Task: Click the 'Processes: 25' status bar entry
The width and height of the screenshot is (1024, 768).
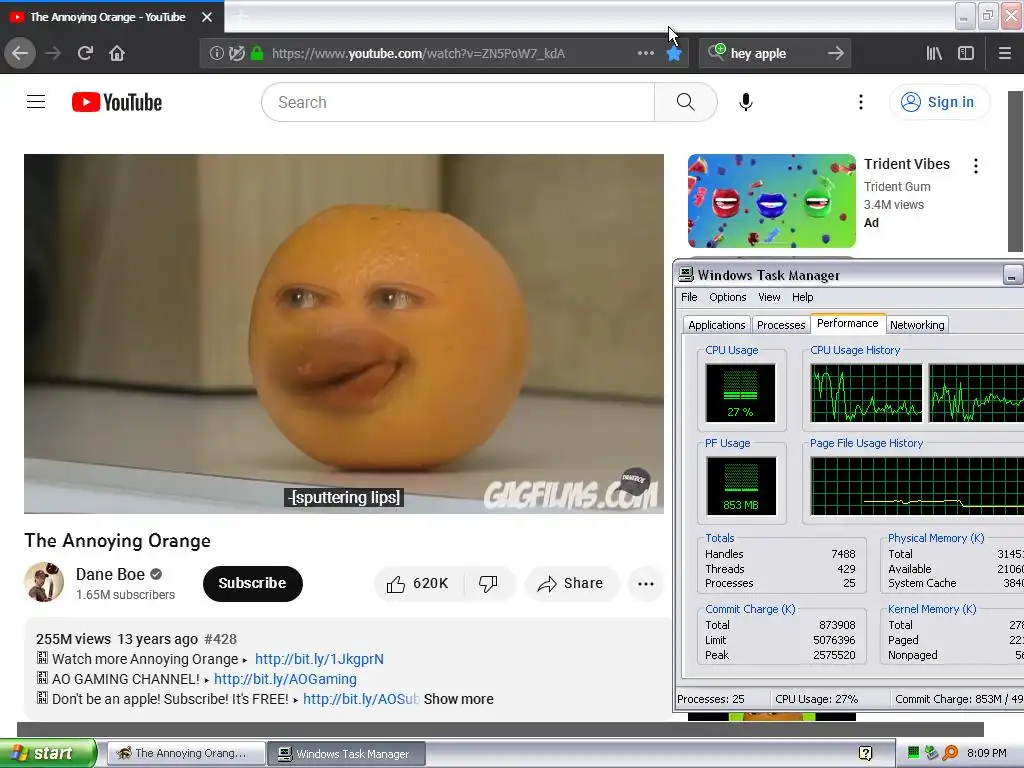Action: click(x=711, y=699)
